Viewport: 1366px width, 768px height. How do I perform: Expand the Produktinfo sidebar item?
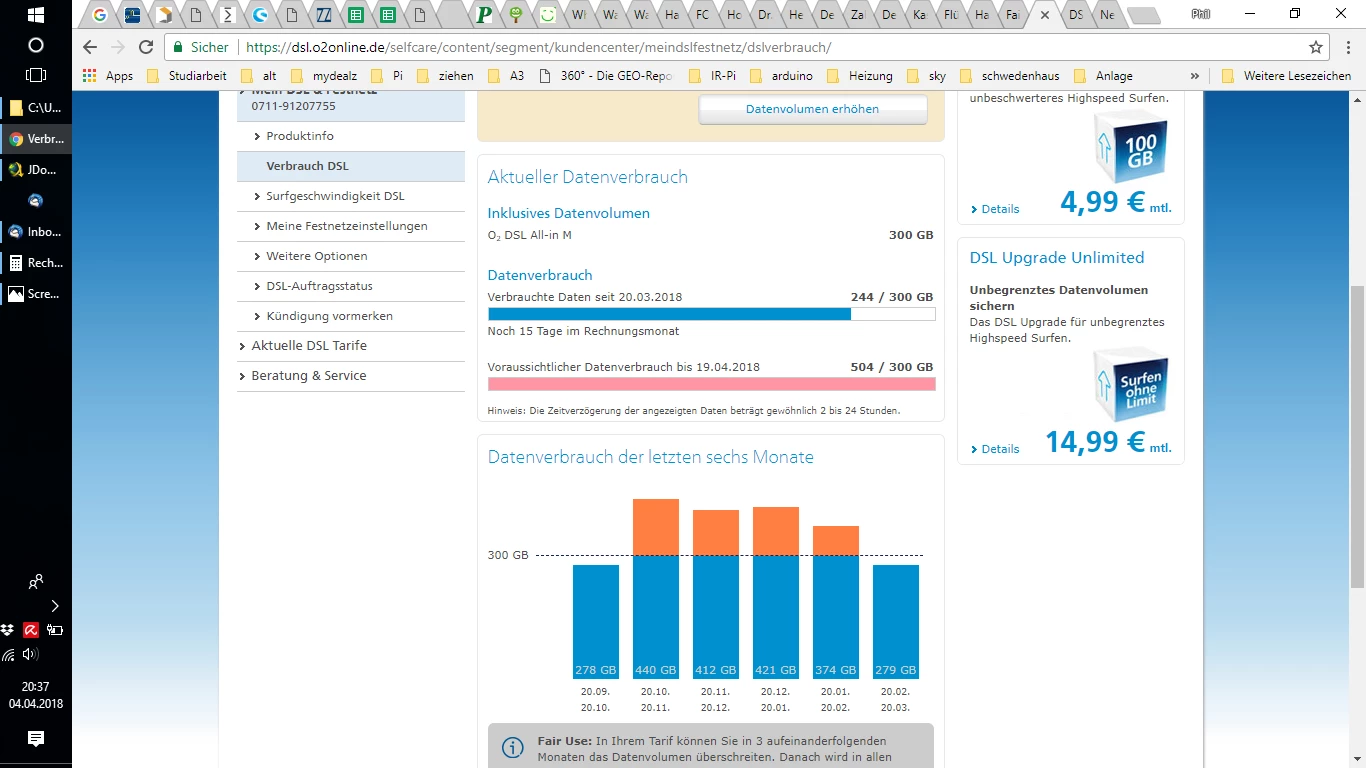pos(300,136)
